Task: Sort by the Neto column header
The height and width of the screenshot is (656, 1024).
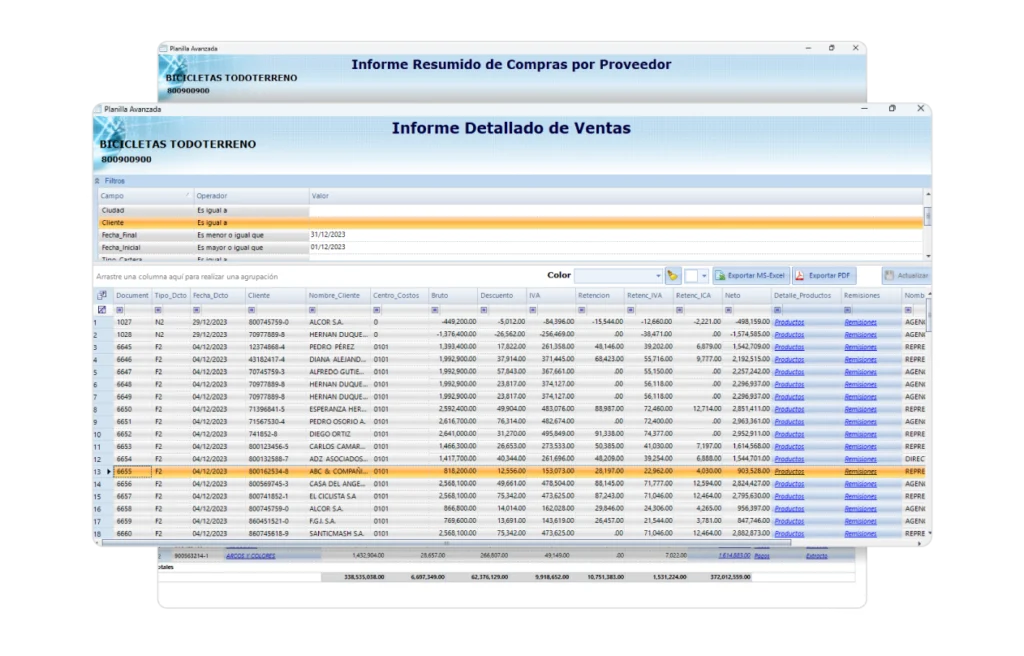Action: pos(746,295)
